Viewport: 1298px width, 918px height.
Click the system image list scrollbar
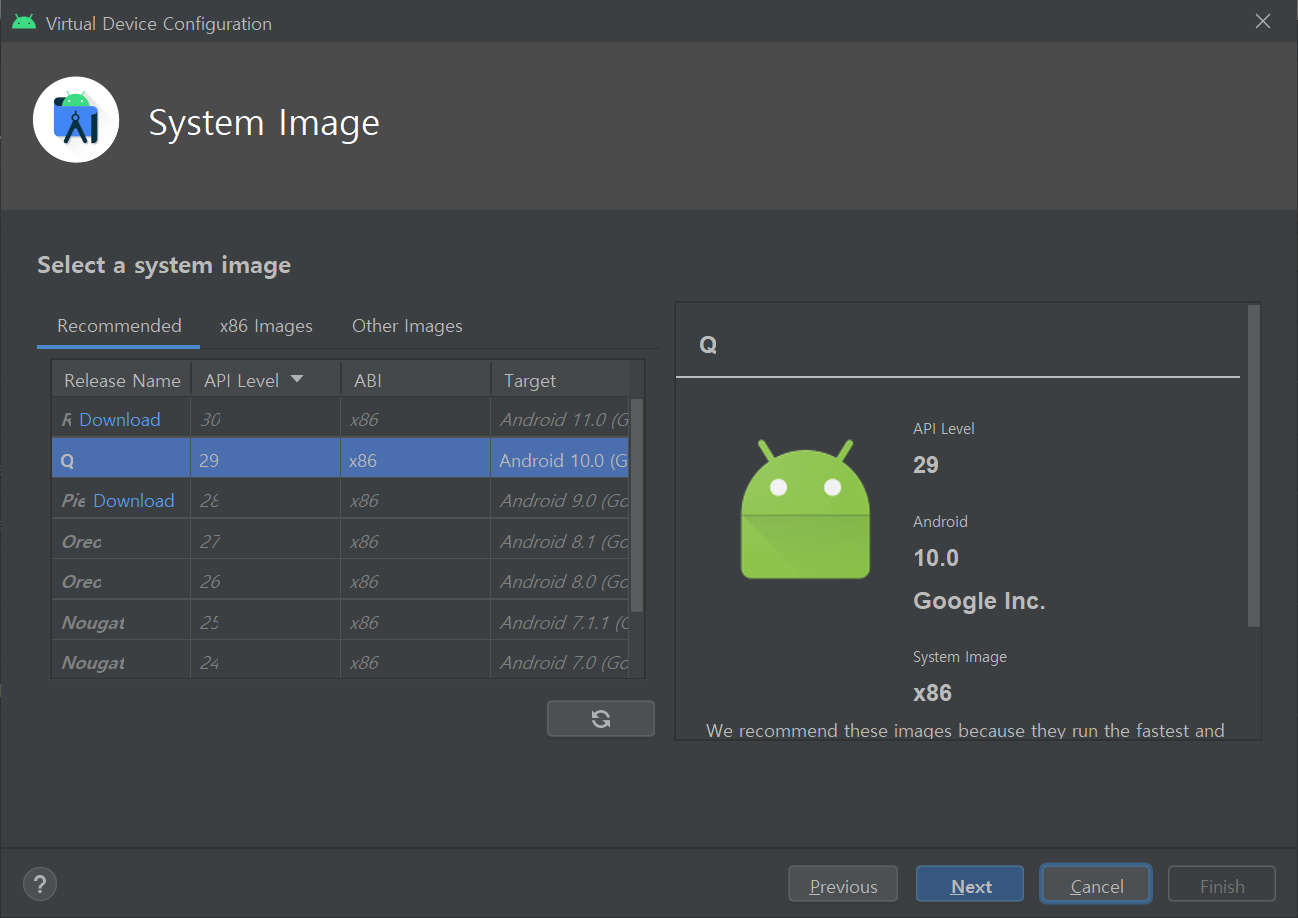(x=637, y=504)
